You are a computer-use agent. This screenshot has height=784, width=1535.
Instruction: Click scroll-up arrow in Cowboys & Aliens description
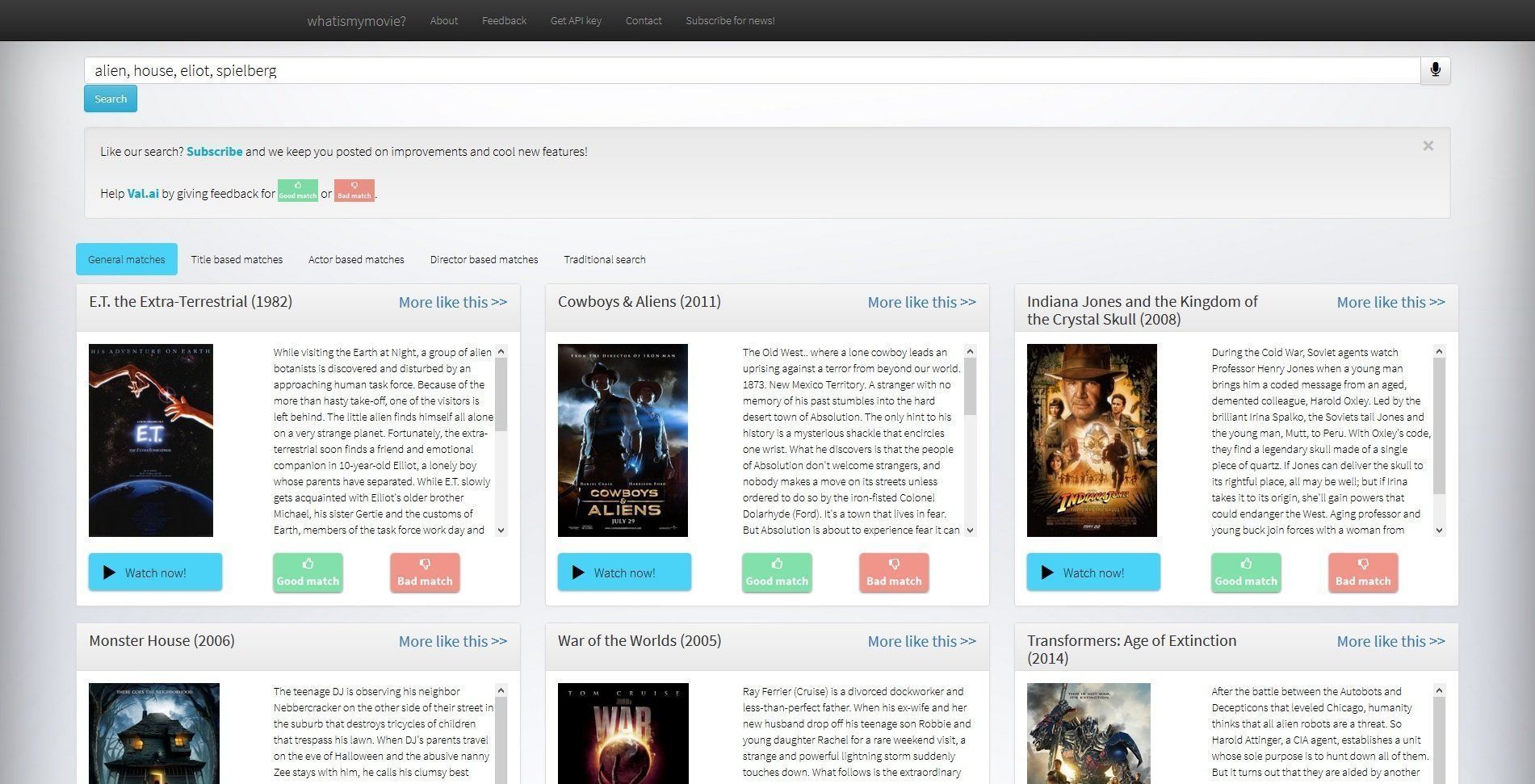[971, 351]
